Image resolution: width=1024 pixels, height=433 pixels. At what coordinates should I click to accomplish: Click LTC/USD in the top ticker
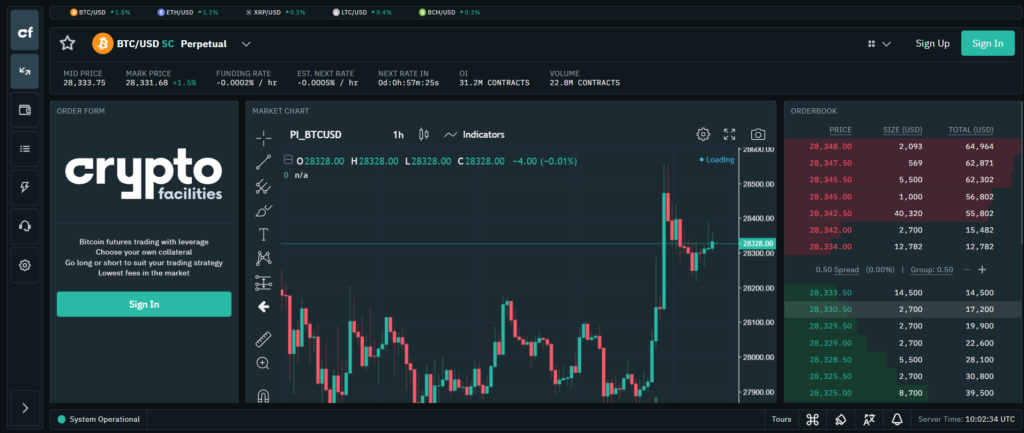(353, 12)
